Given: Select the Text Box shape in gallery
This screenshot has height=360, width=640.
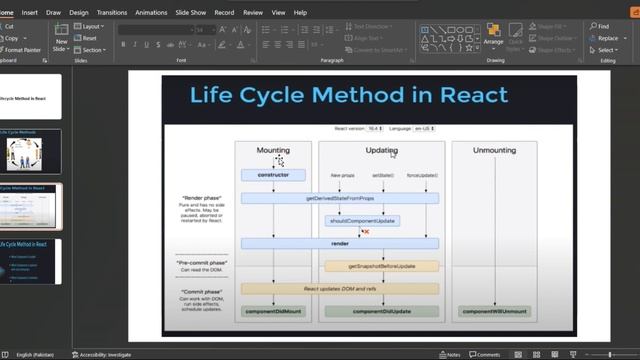Looking at the screenshot, I should click(x=424, y=30).
